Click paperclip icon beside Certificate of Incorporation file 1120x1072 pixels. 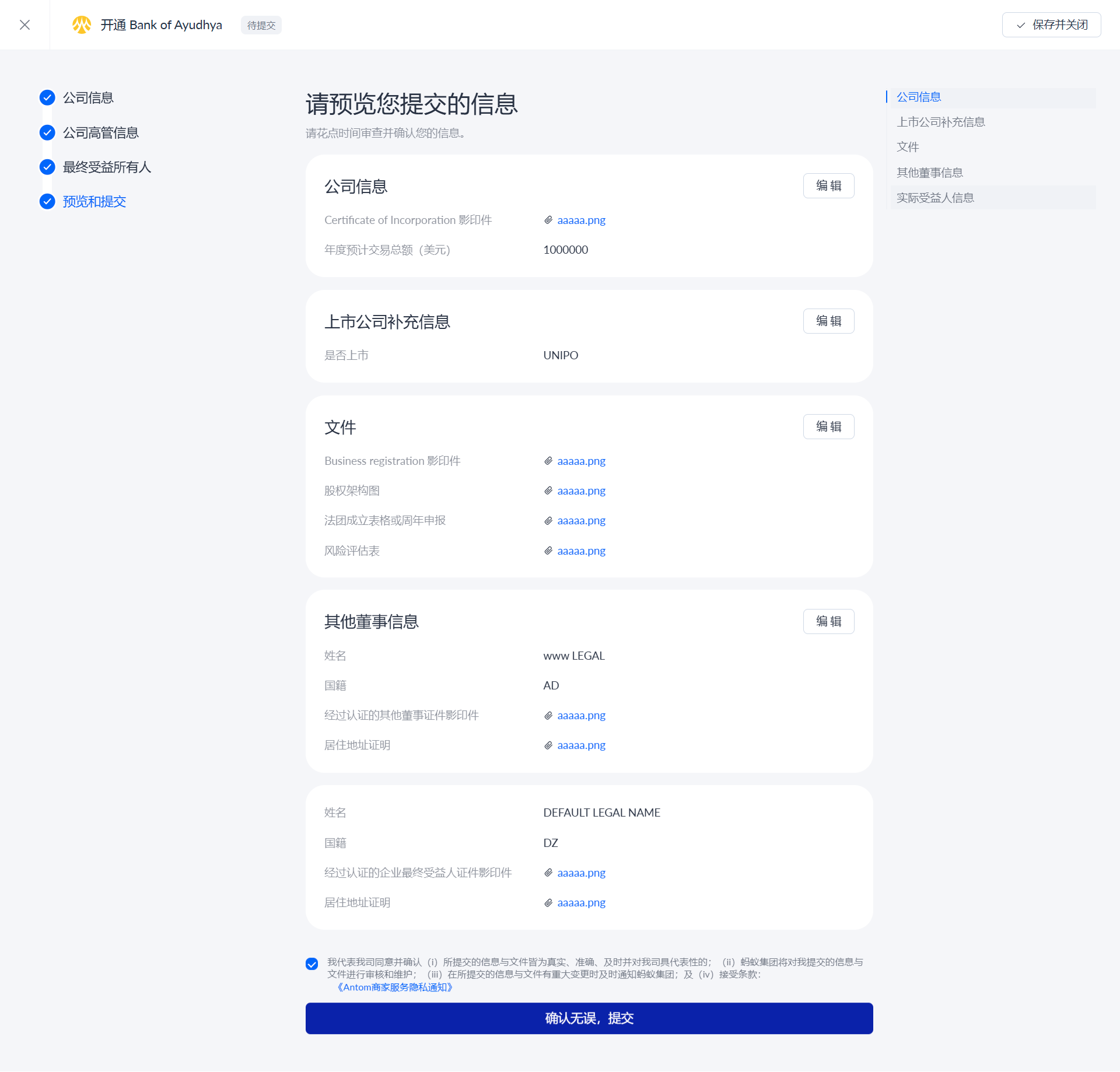[x=548, y=220]
